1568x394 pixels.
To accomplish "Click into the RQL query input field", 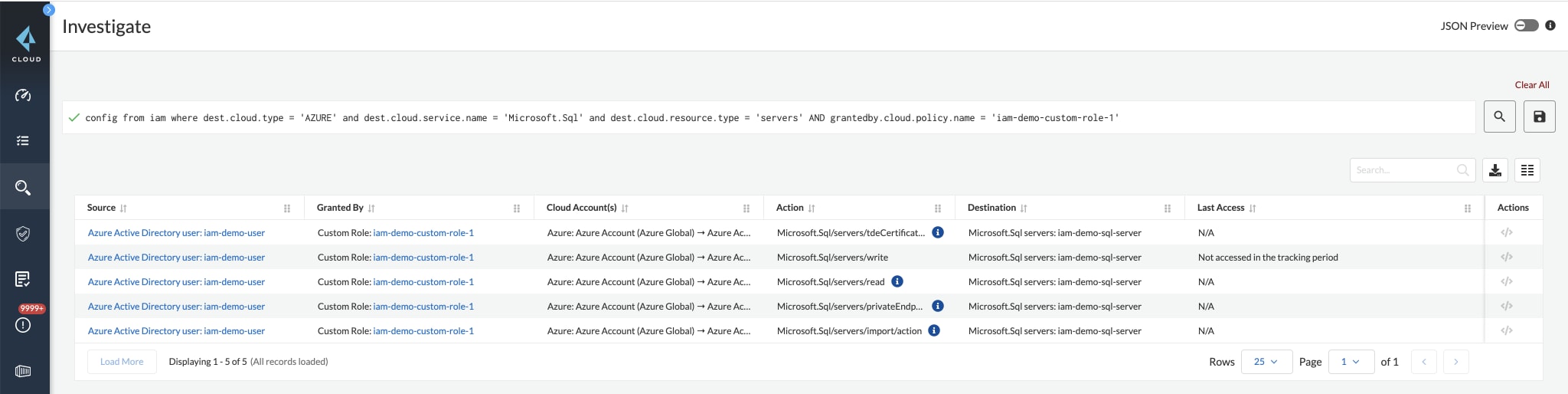I will pyautogui.click(x=769, y=117).
